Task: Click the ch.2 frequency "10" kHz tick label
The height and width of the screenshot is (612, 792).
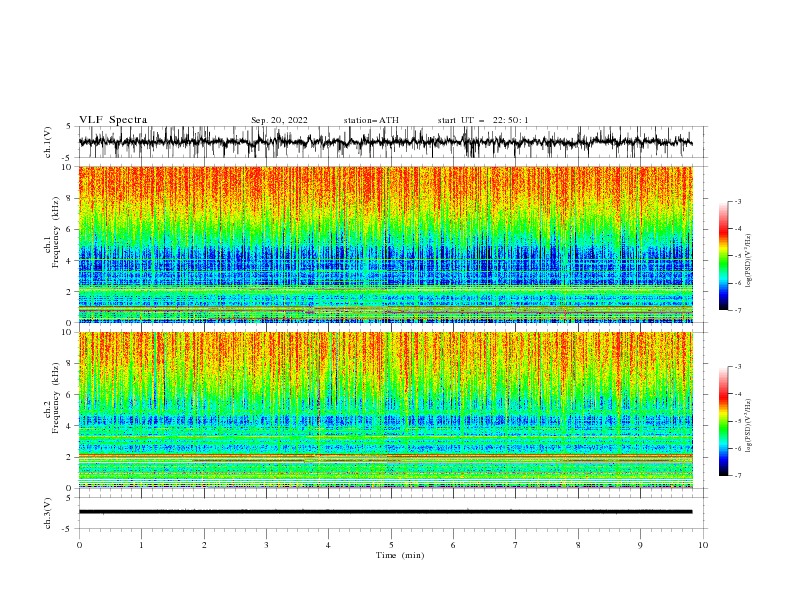Action: (x=69, y=332)
